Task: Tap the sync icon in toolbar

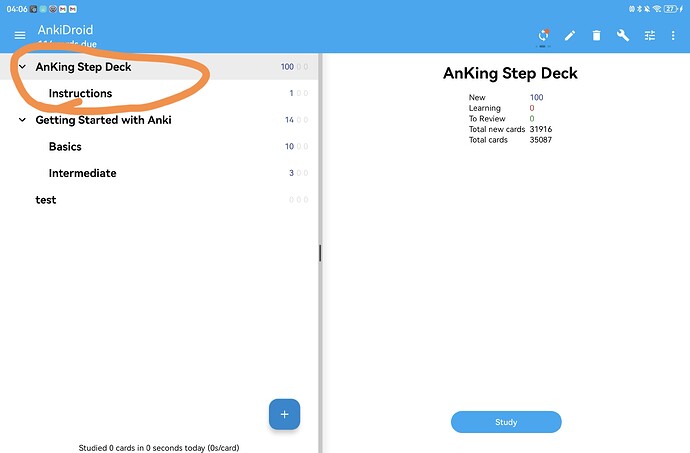Action: click(x=544, y=35)
